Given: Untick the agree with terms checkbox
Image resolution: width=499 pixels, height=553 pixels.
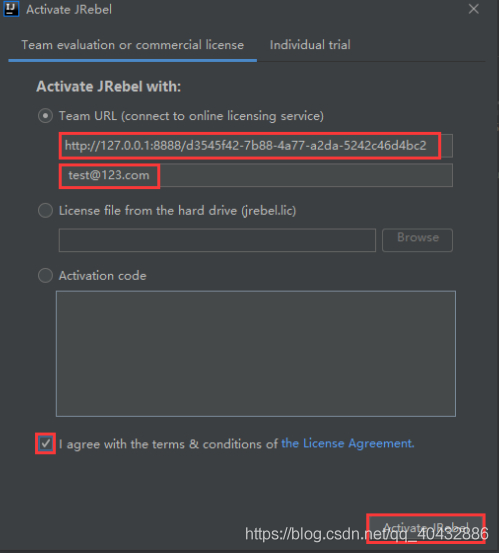Looking at the screenshot, I should 45,443.
